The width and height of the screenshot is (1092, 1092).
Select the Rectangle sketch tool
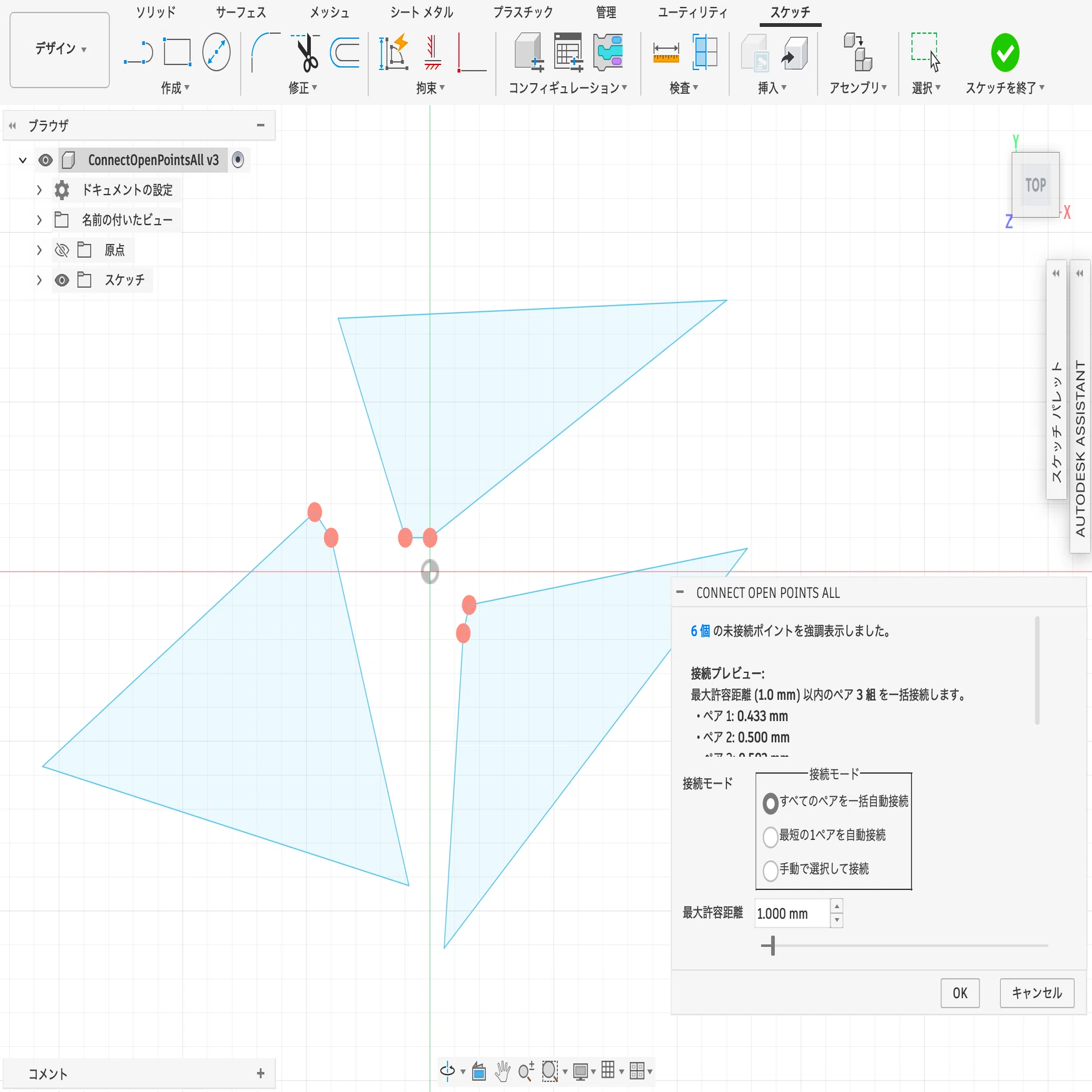point(177,53)
